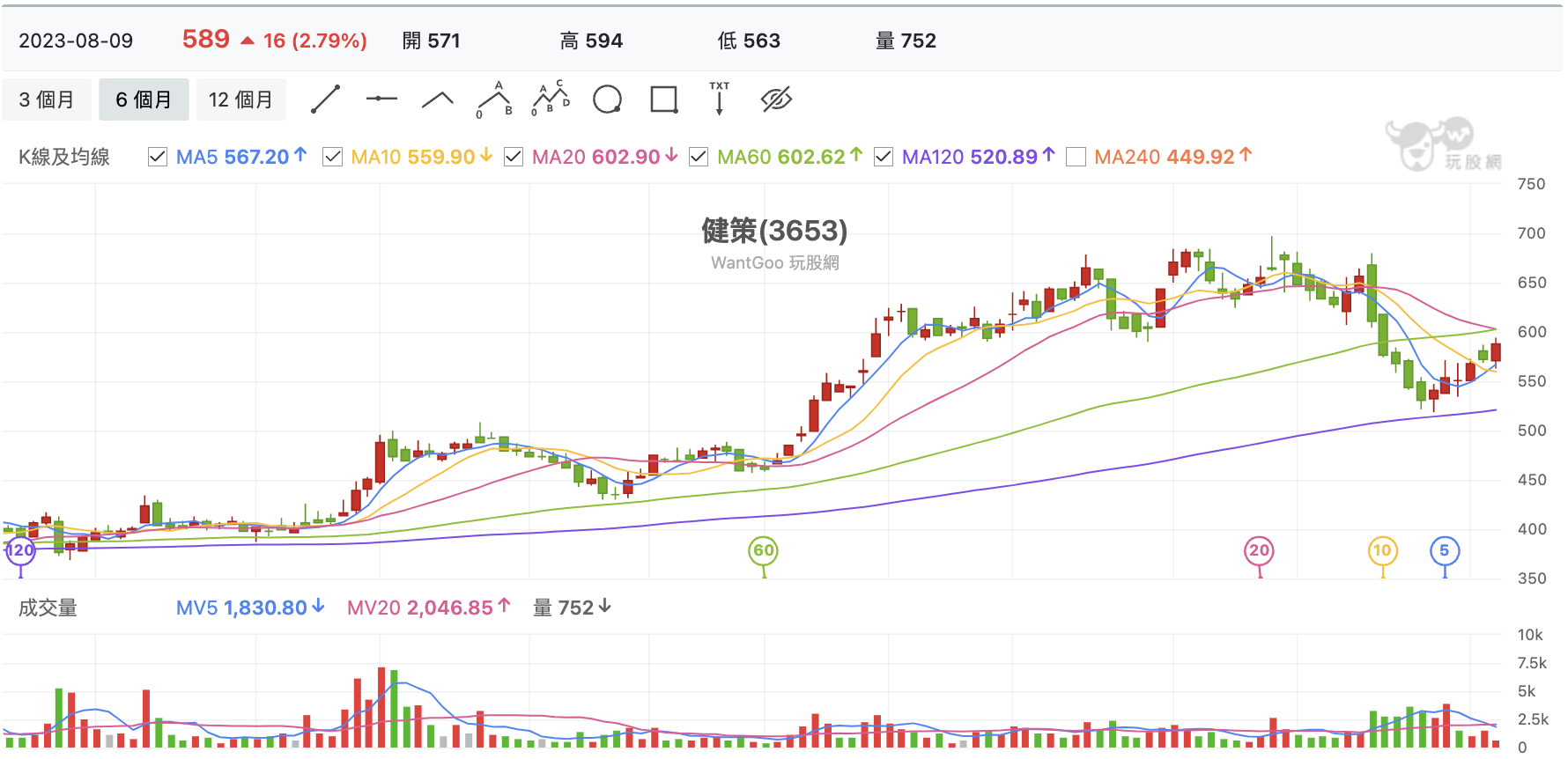The height and width of the screenshot is (759, 1568).
Task: Pick the 0-A-B-C-D wave pattern tool
Action: point(551,99)
